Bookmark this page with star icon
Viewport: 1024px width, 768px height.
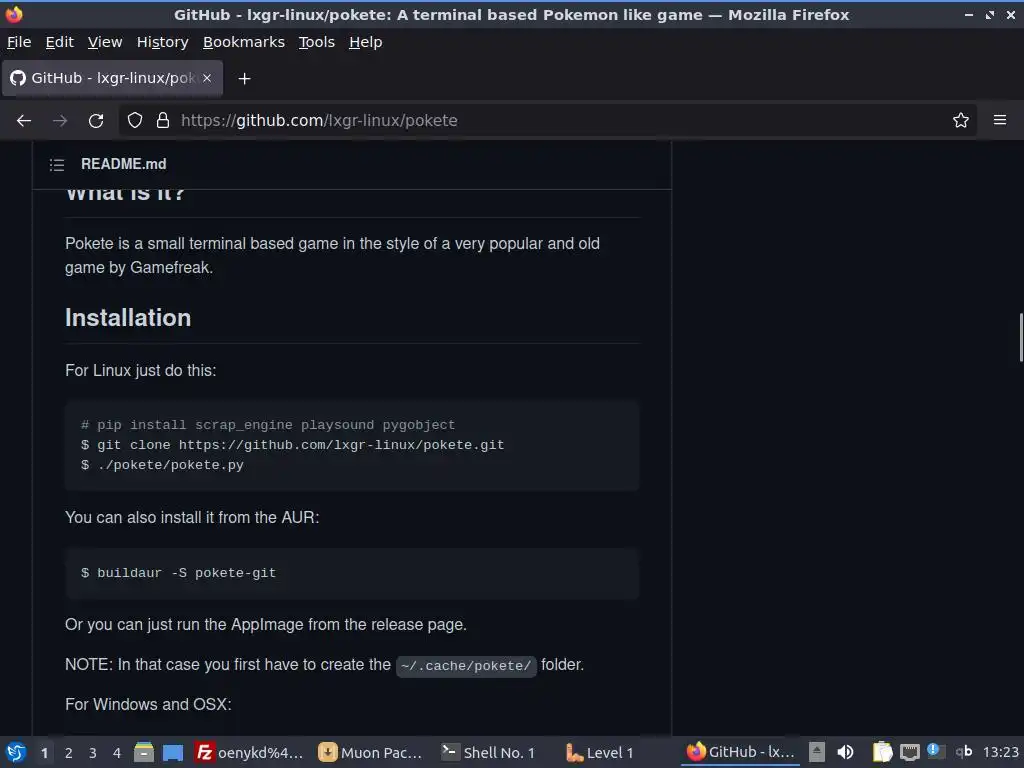[961, 120]
